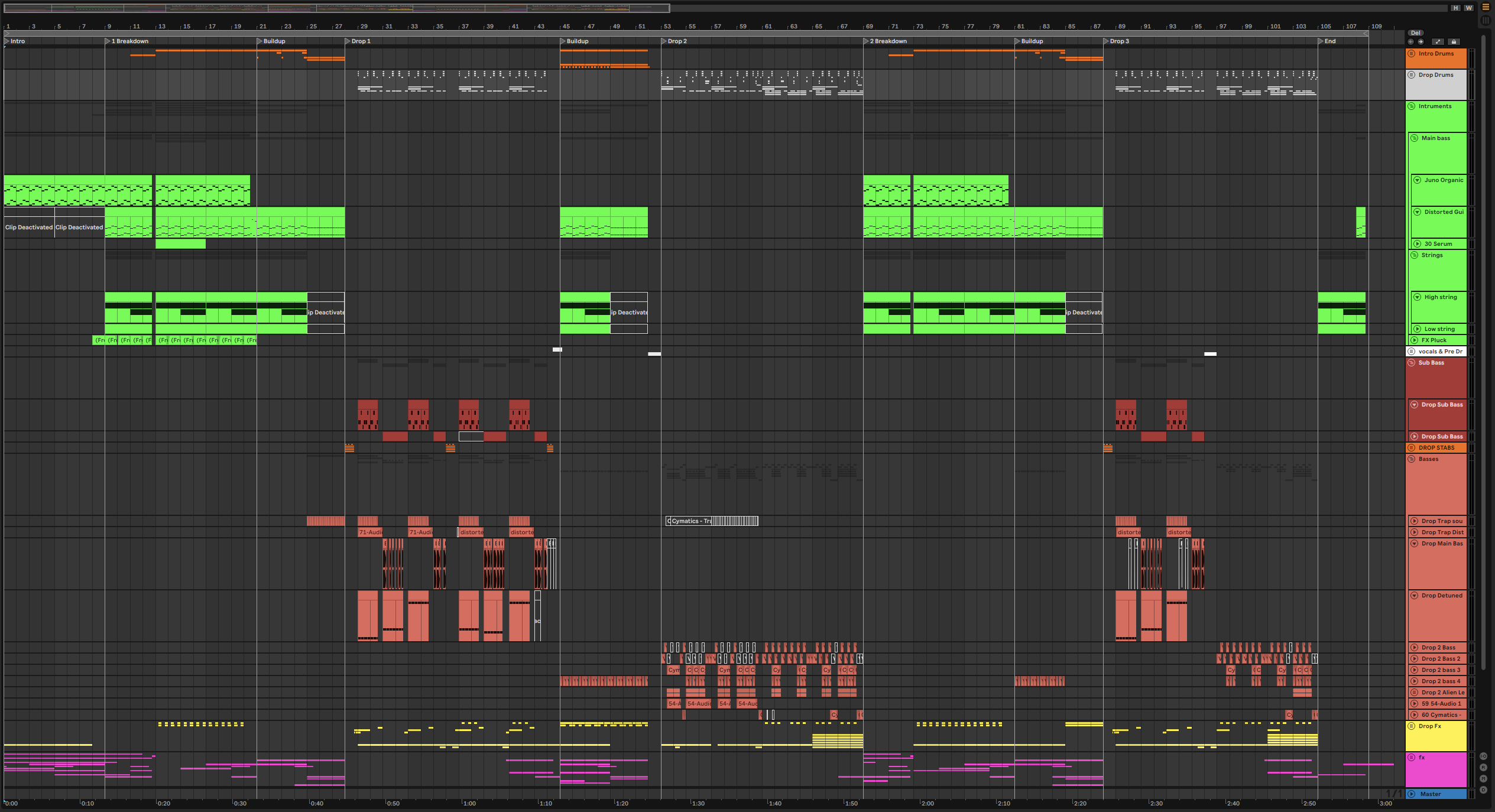Jump to the next locator with the right arrow

1421,42
